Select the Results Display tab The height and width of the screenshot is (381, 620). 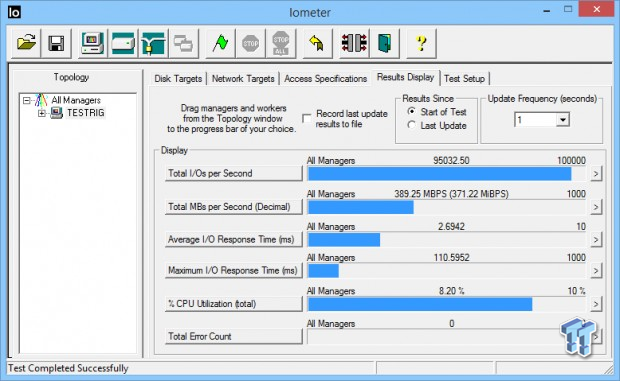coord(405,77)
